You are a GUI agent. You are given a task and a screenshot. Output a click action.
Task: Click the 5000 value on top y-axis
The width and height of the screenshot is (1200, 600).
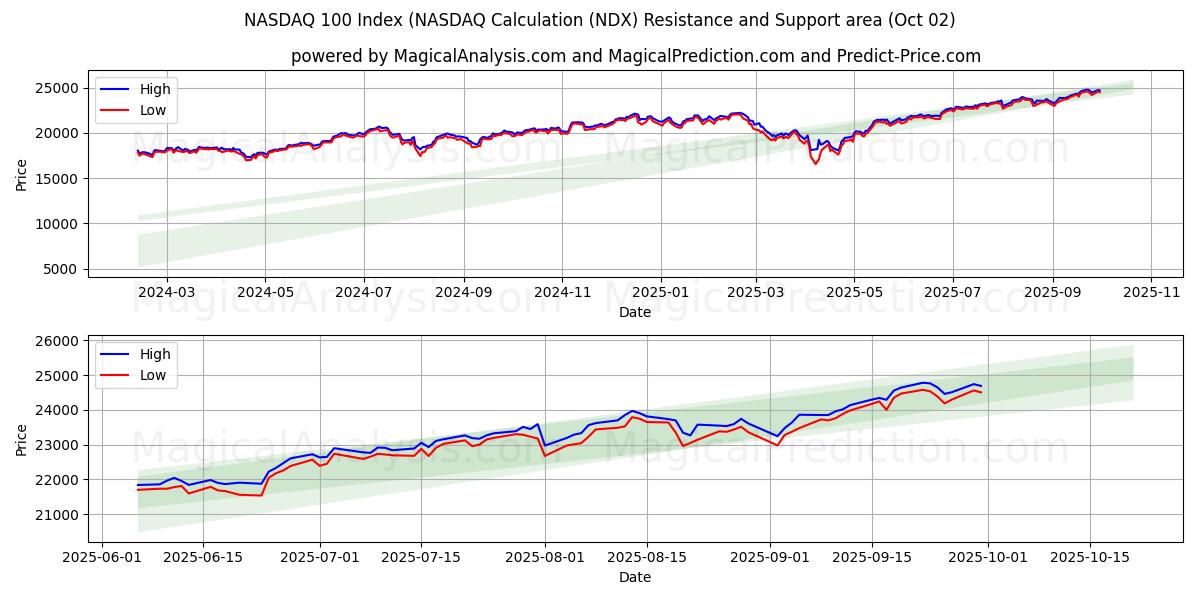pyautogui.click(x=60, y=269)
